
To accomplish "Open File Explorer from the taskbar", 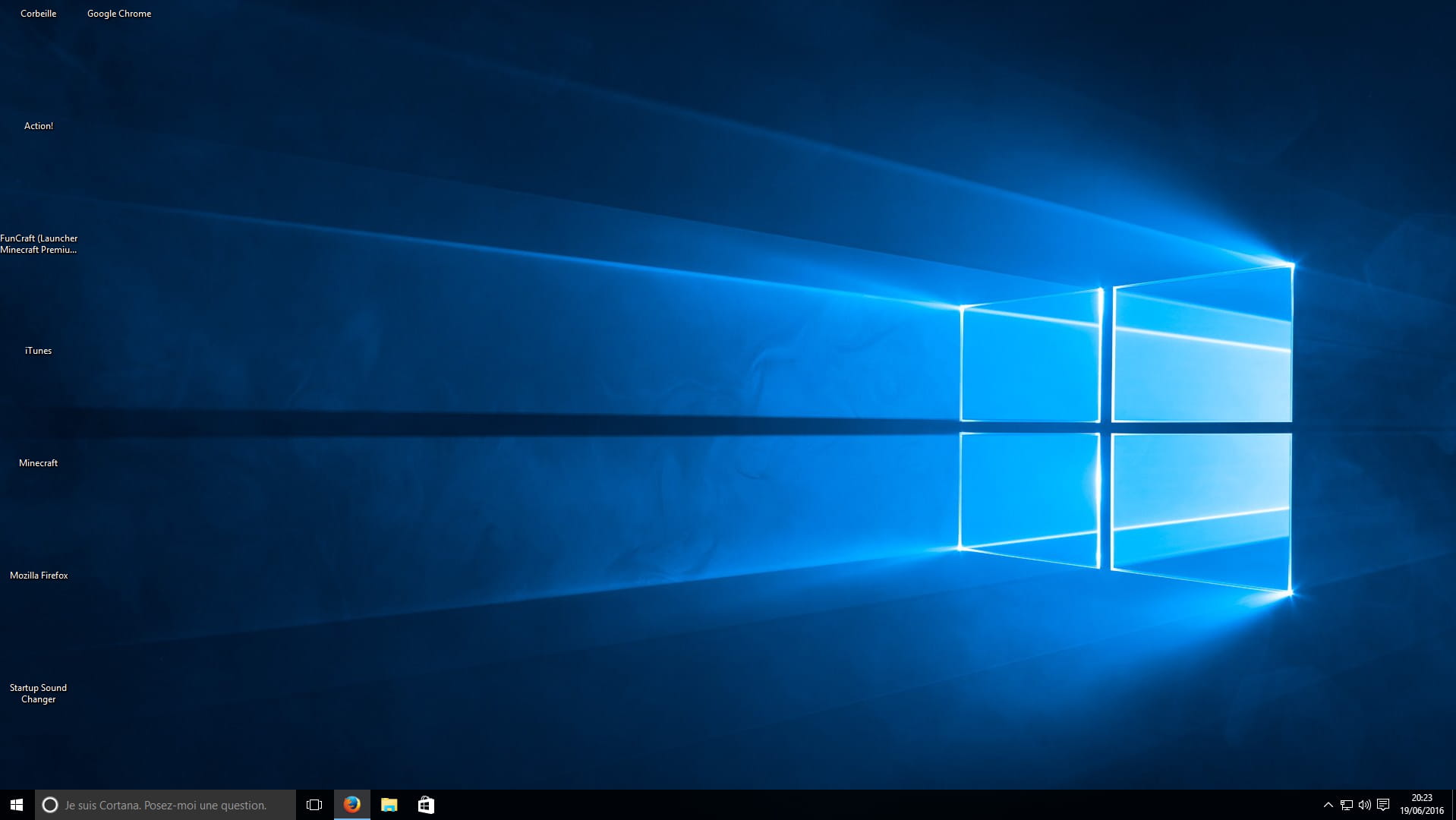I will click(389, 805).
